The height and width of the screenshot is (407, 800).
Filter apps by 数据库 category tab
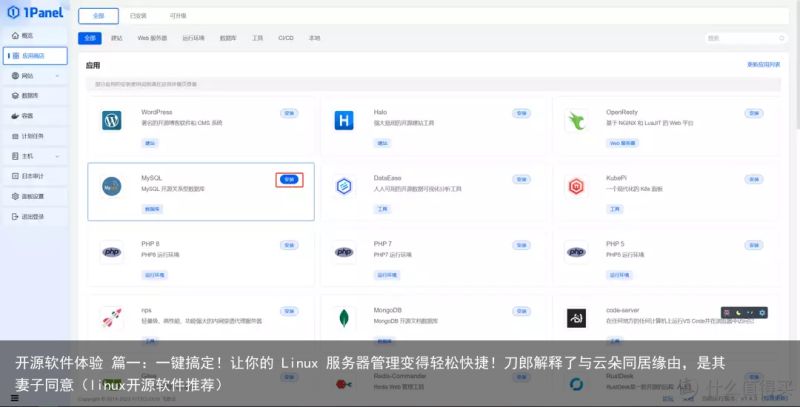tap(228, 38)
